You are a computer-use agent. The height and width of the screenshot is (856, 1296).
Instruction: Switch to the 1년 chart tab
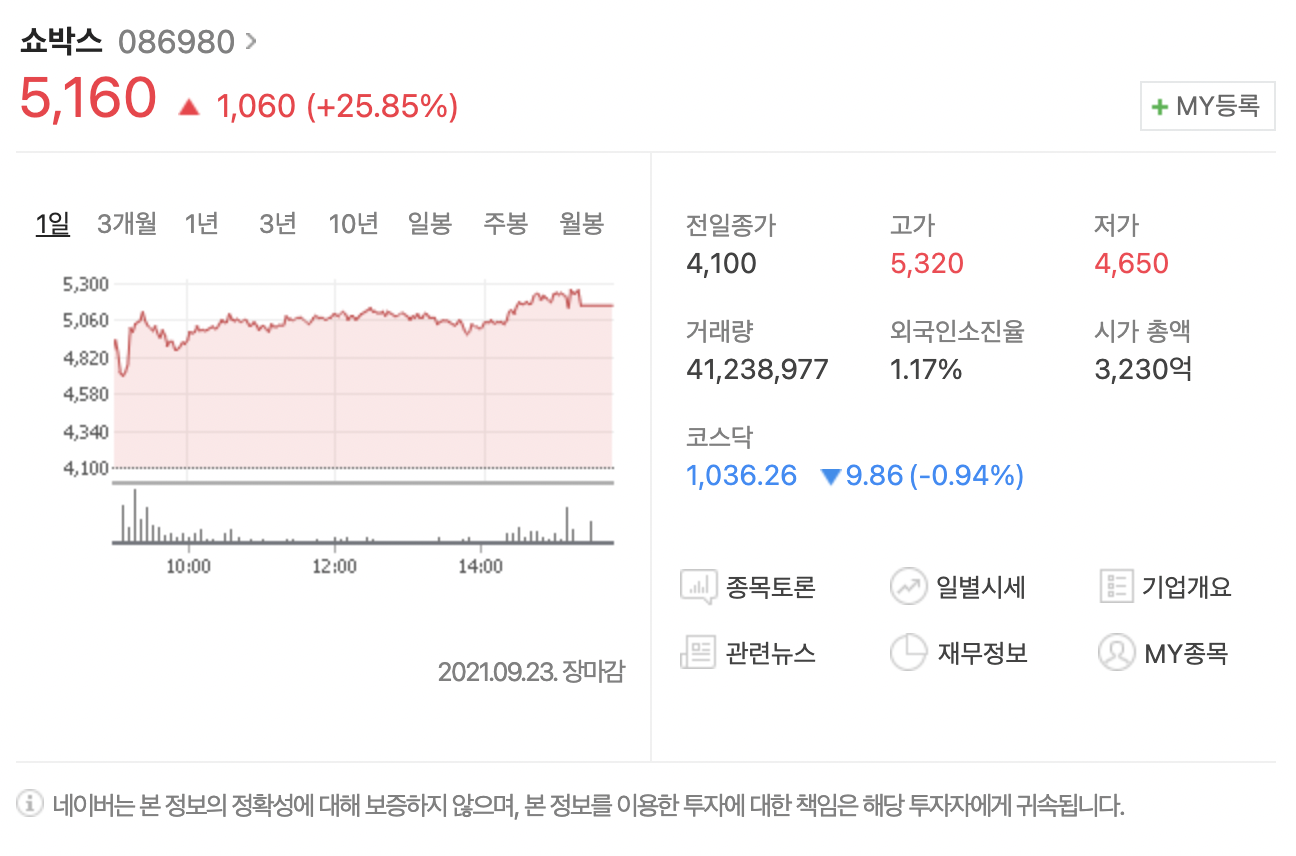pyautogui.click(x=202, y=224)
